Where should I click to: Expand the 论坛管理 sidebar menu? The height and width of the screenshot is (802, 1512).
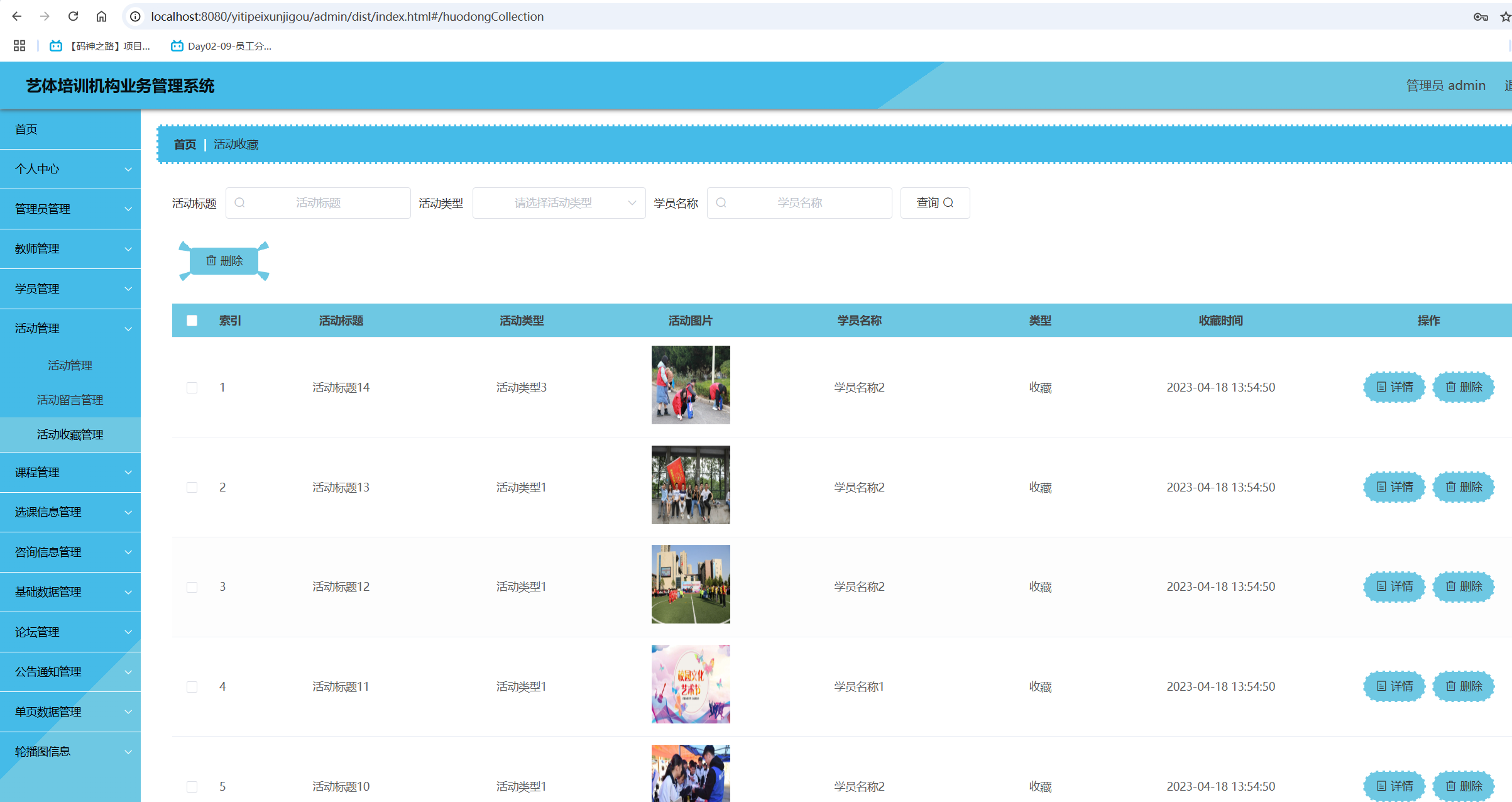click(70, 632)
